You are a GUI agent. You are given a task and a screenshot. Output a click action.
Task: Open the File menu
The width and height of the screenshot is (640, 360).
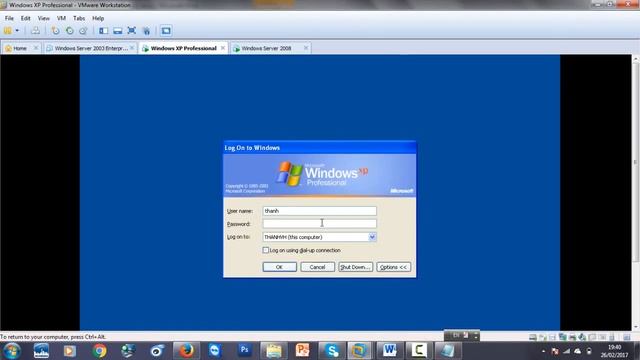point(9,18)
